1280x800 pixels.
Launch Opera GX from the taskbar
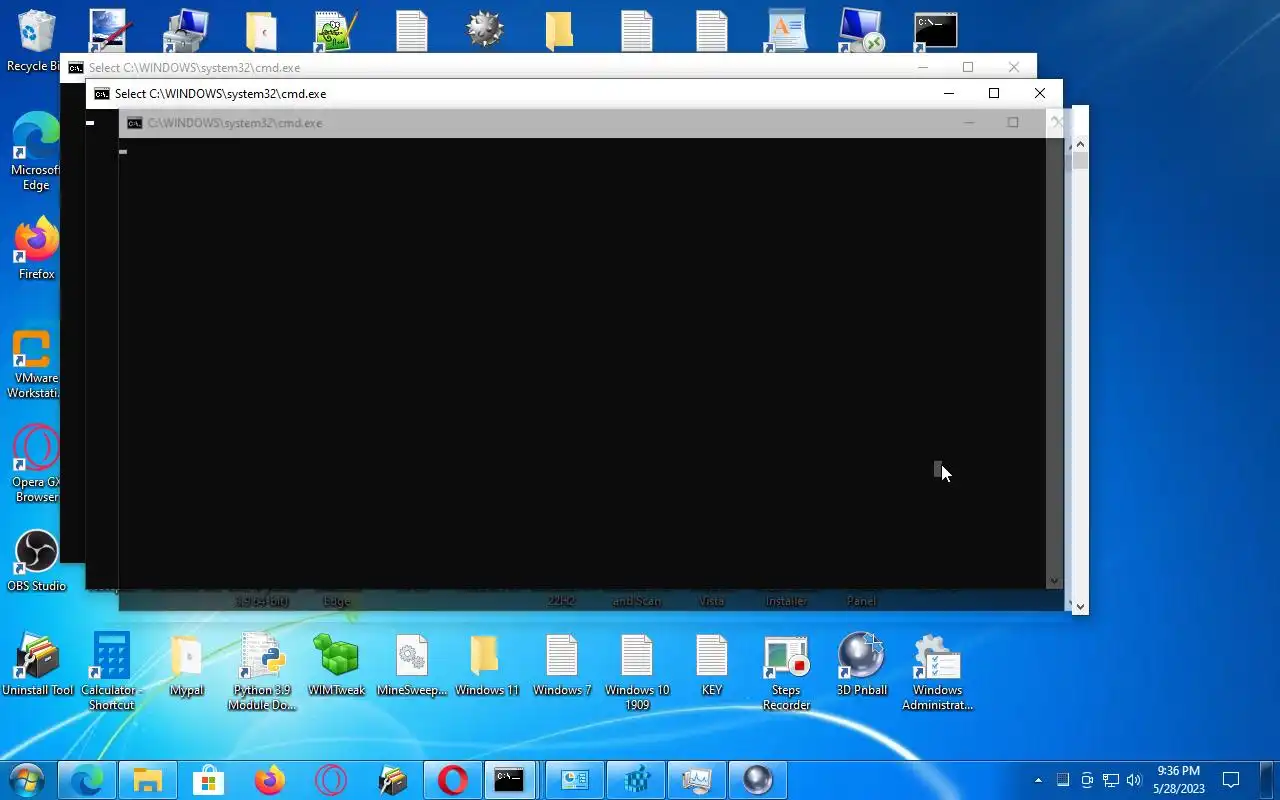click(331, 780)
